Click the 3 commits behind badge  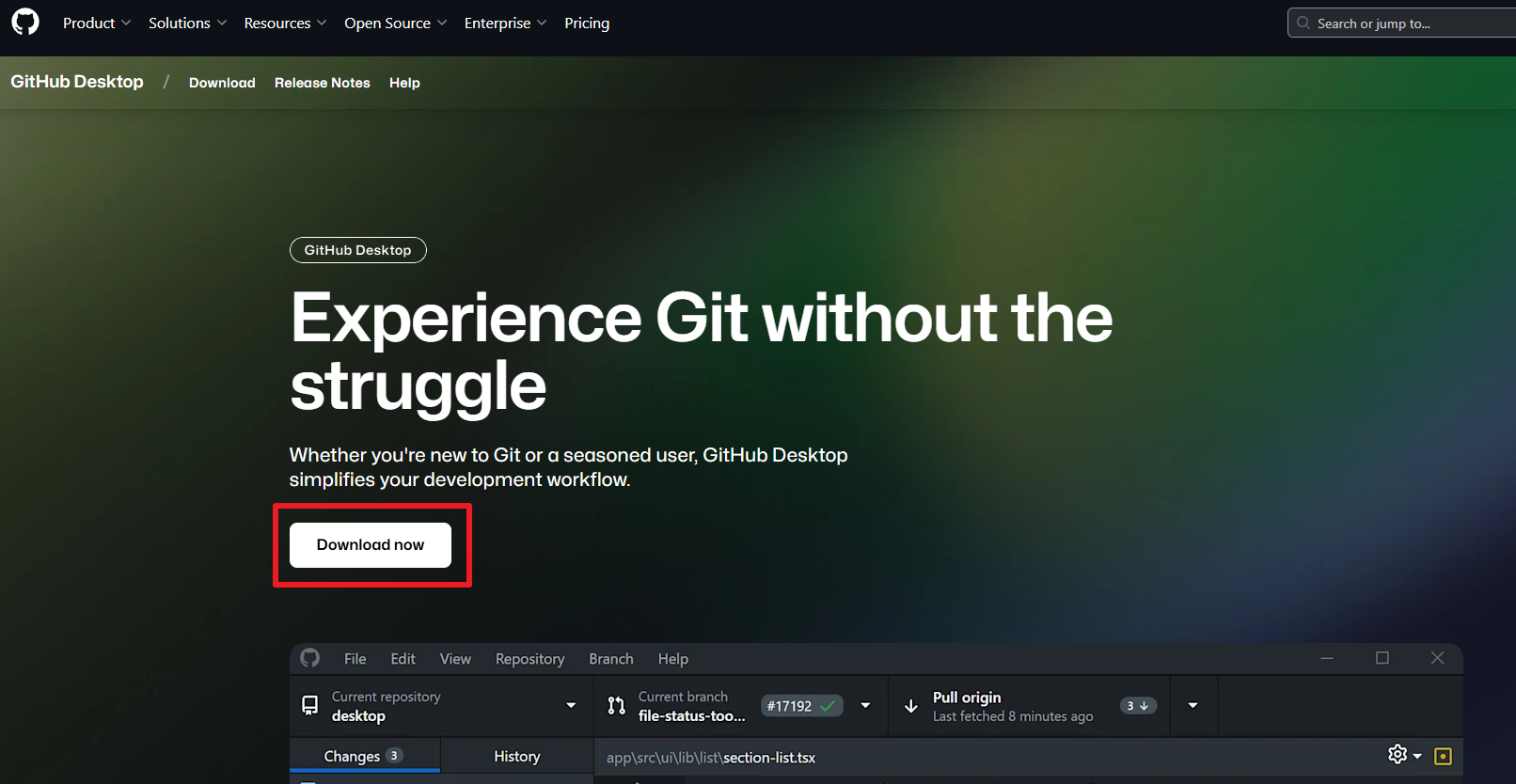coord(1138,706)
